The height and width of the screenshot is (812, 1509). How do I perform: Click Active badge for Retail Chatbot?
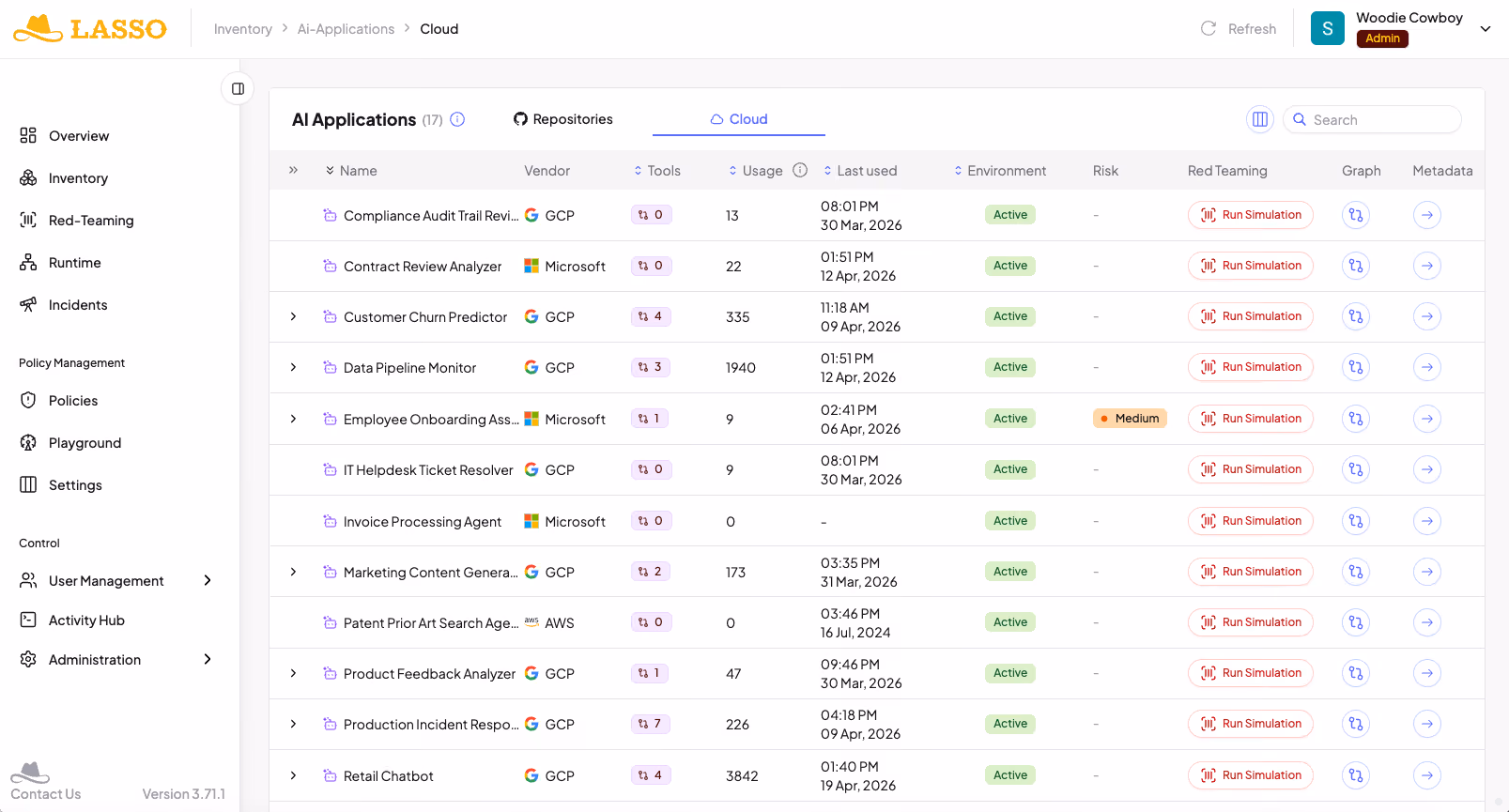[1010, 775]
